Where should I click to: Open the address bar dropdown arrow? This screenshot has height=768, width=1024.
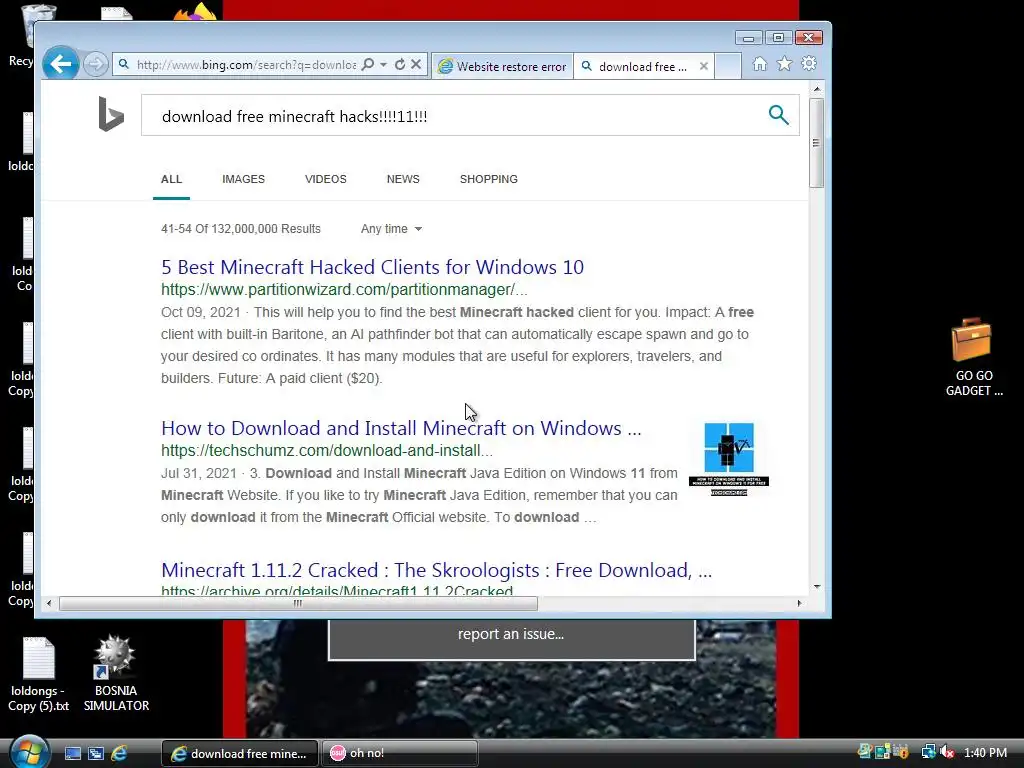(x=383, y=65)
